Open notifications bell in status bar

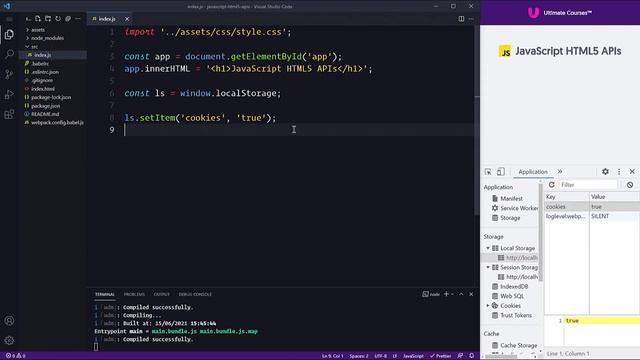[471, 356]
